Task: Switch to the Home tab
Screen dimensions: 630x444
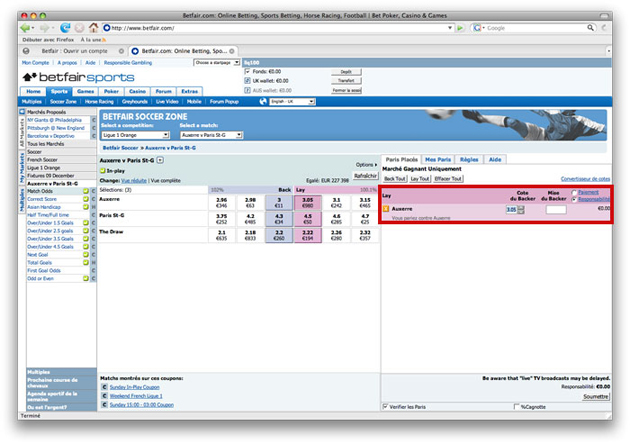Action: point(33,92)
